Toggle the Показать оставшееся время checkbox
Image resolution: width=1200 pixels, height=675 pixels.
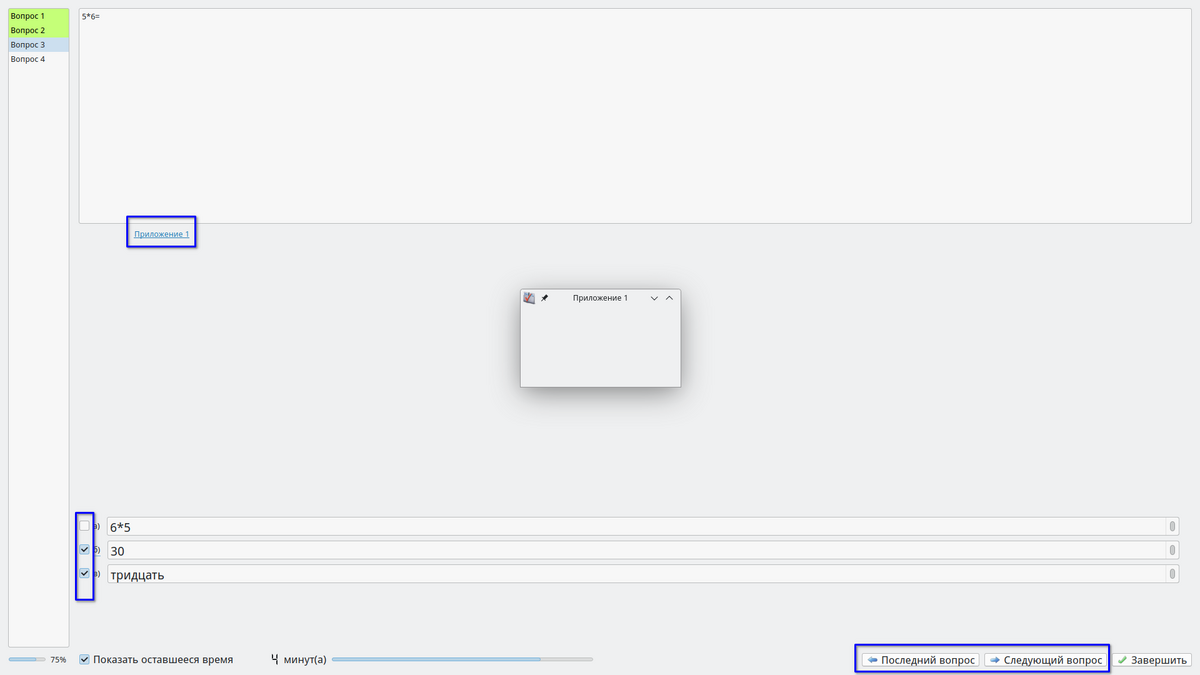pyautogui.click(x=85, y=660)
